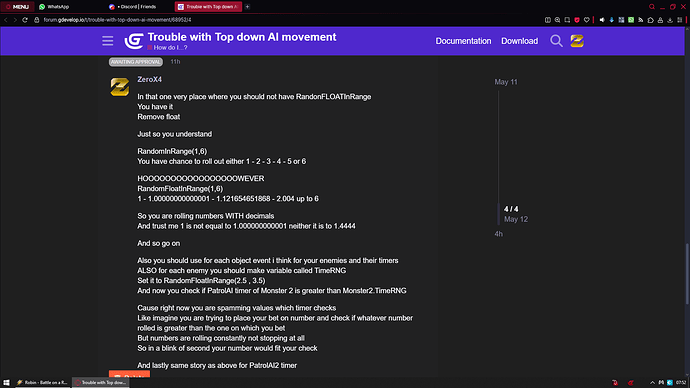690x388 pixels.
Task: Open the ZeroX4 user profile menu avatar
Action: tap(577, 41)
